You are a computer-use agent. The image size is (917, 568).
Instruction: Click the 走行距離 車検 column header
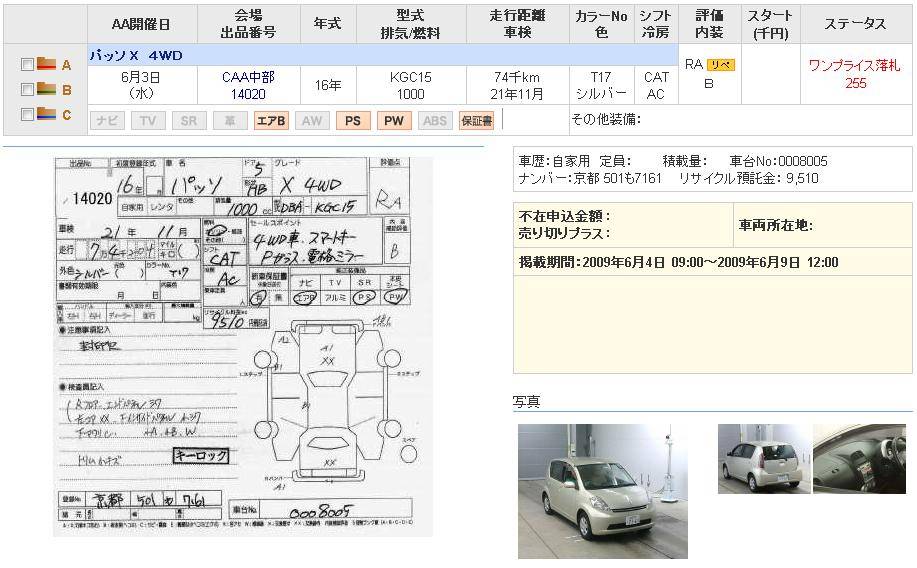pos(518,25)
